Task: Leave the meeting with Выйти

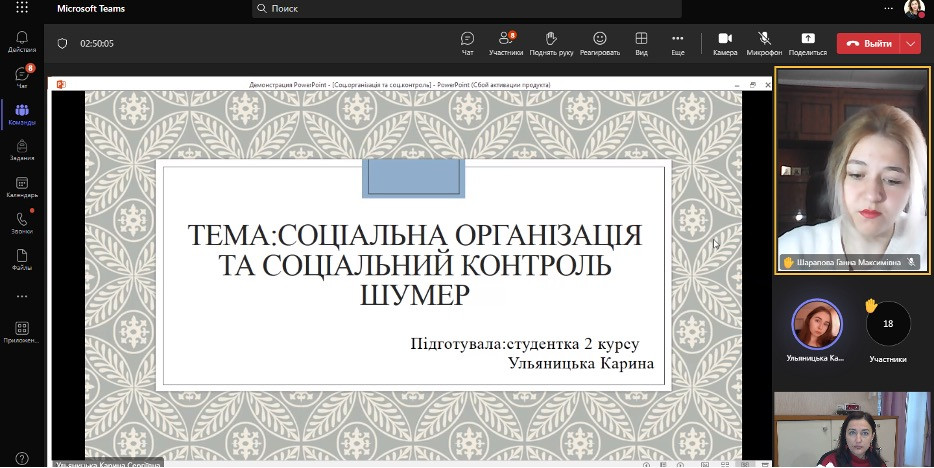Action: (868, 44)
